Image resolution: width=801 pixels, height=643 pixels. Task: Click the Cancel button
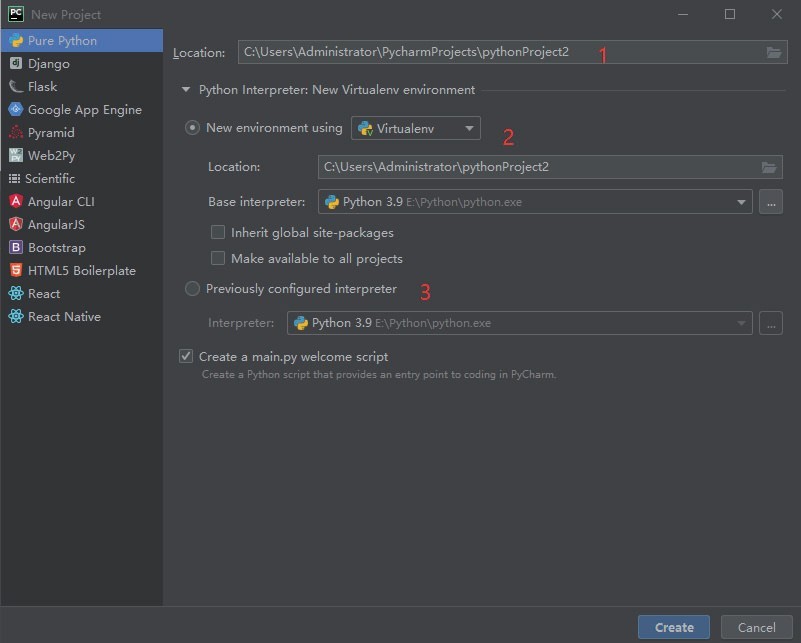pos(757,627)
